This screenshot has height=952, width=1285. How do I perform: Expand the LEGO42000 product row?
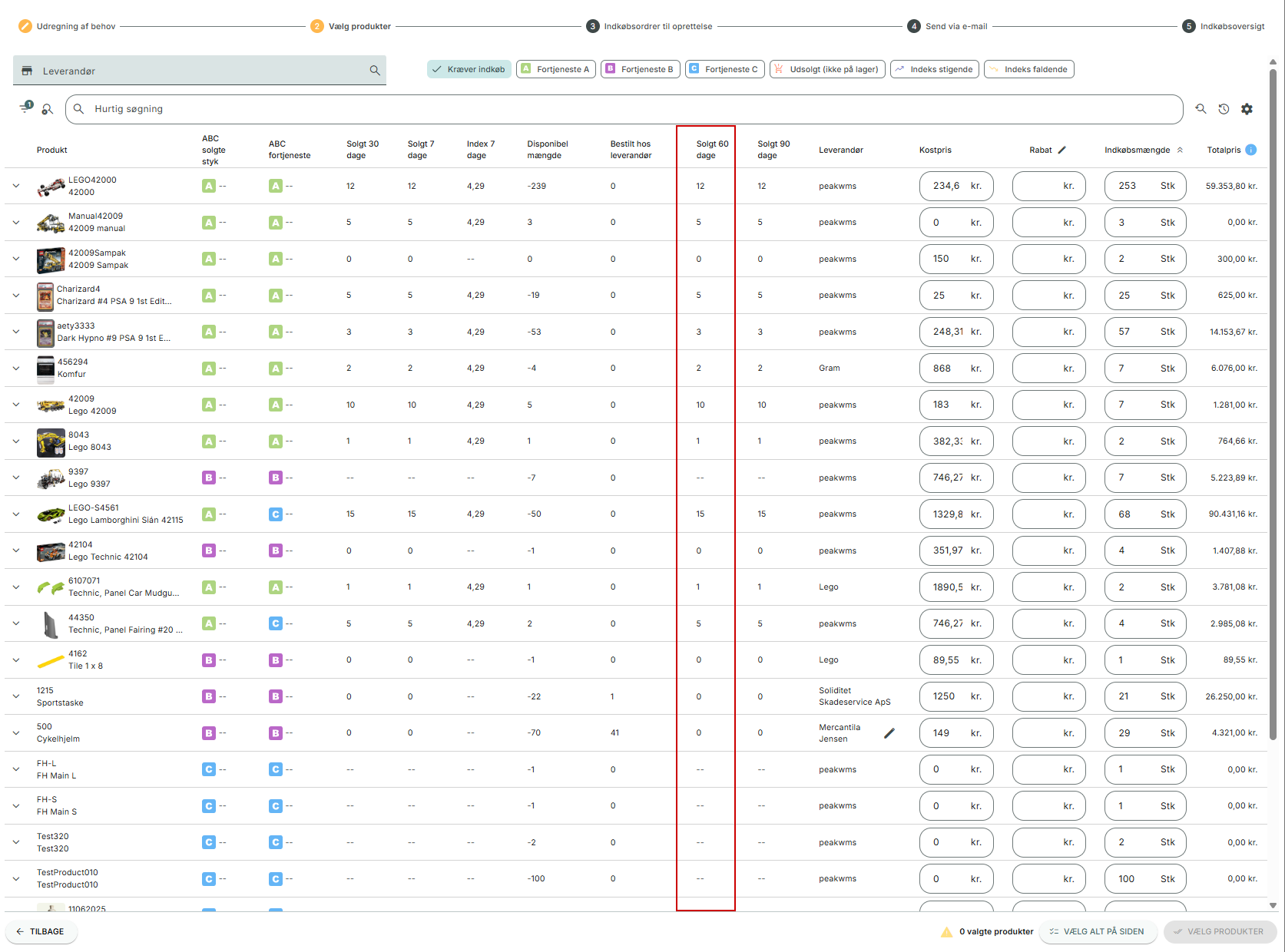pos(16,186)
